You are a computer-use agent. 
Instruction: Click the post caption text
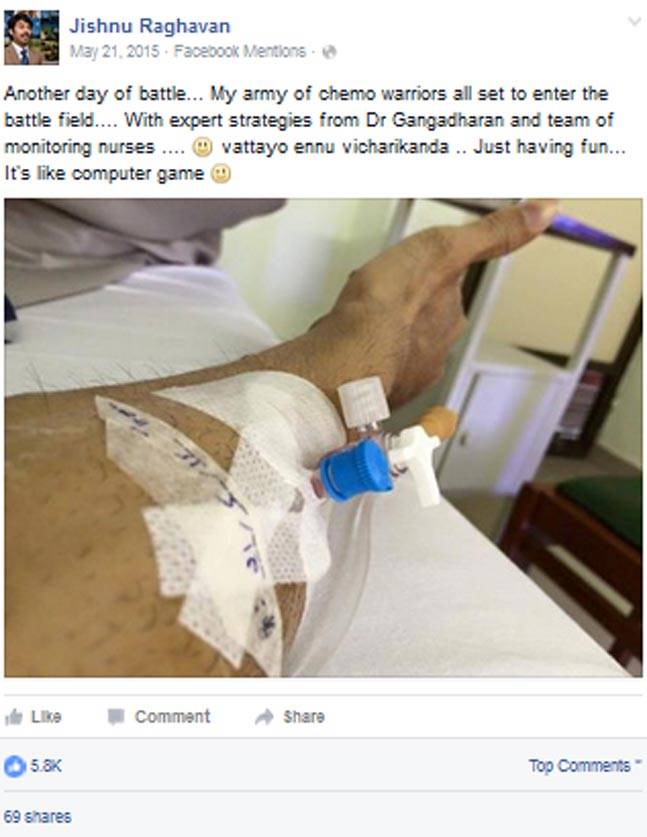point(315,133)
